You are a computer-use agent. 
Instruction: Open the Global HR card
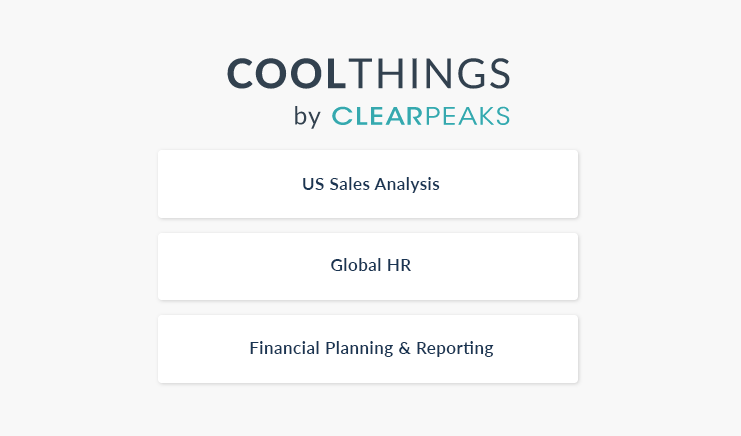pyautogui.click(x=368, y=266)
